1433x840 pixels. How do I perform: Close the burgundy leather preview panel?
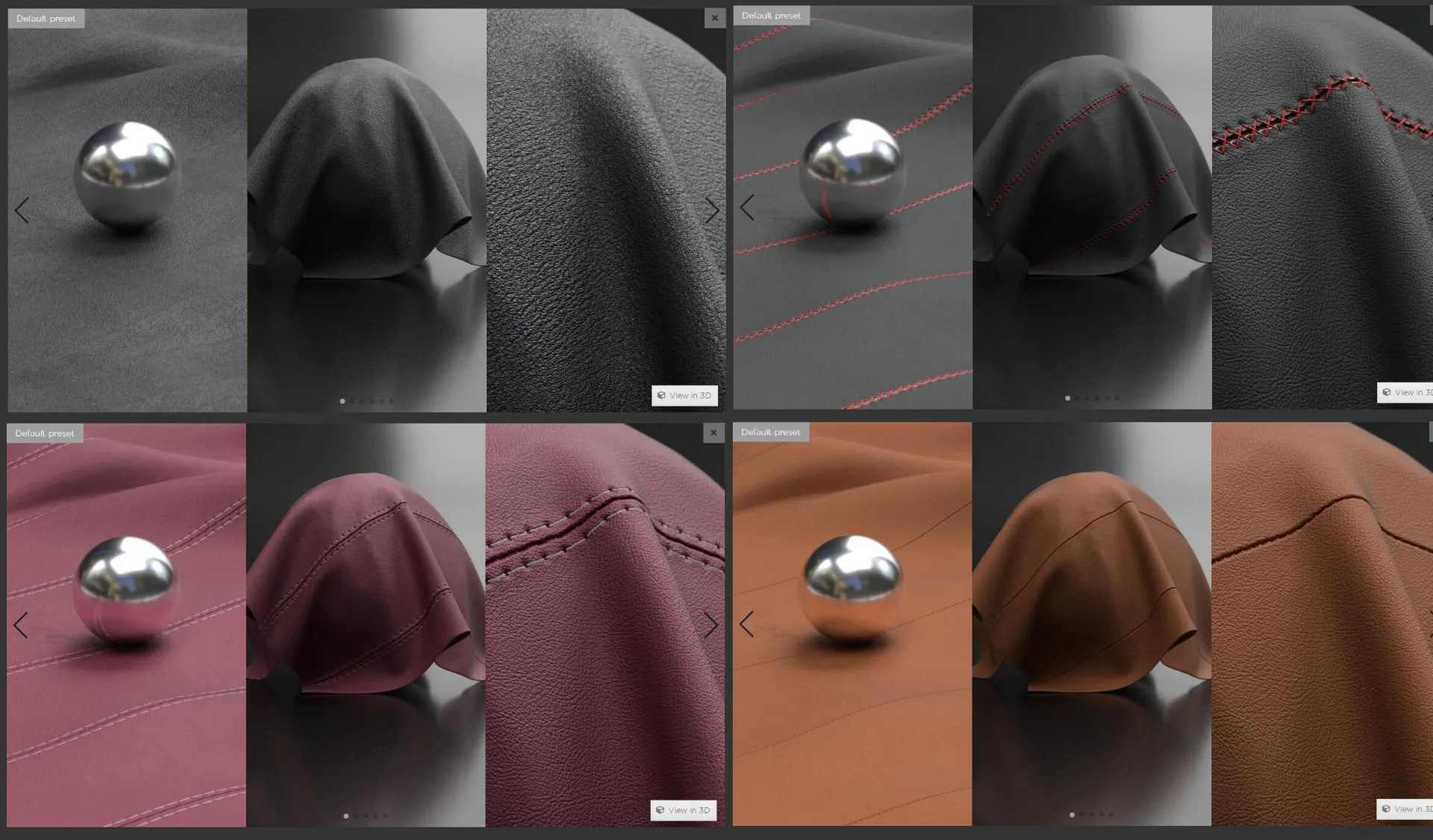(713, 433)
